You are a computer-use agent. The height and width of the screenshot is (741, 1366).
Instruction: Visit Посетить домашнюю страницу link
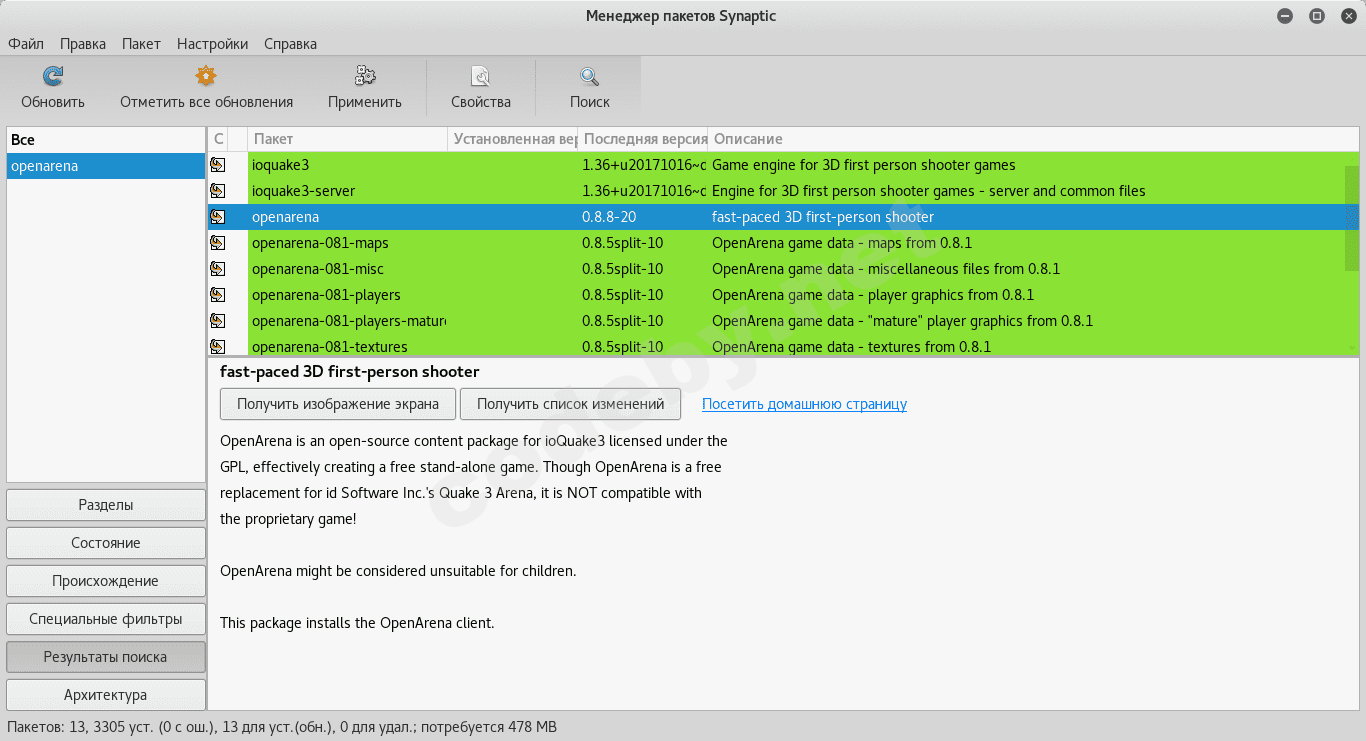click(804, 404)
